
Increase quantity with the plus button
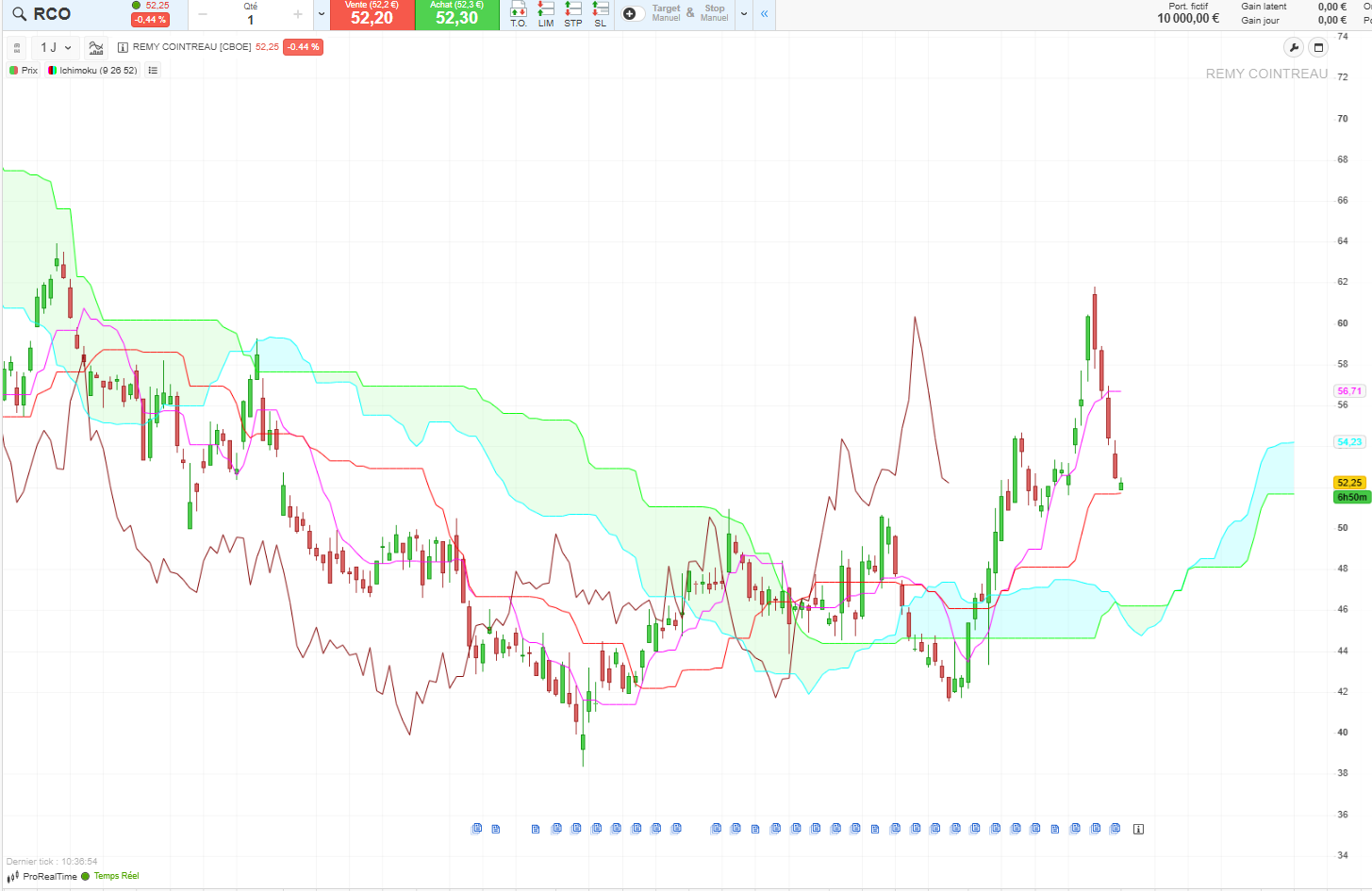[298, 14]
